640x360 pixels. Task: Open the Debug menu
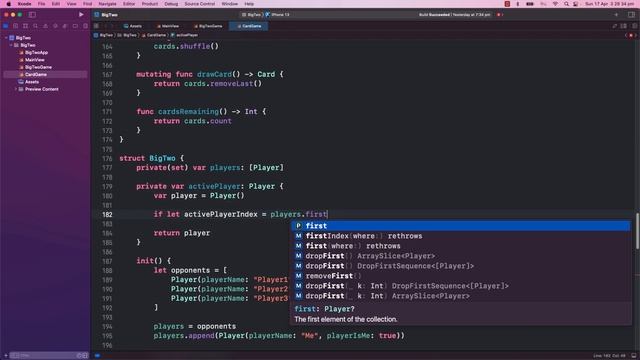click(x=171, y=4)
